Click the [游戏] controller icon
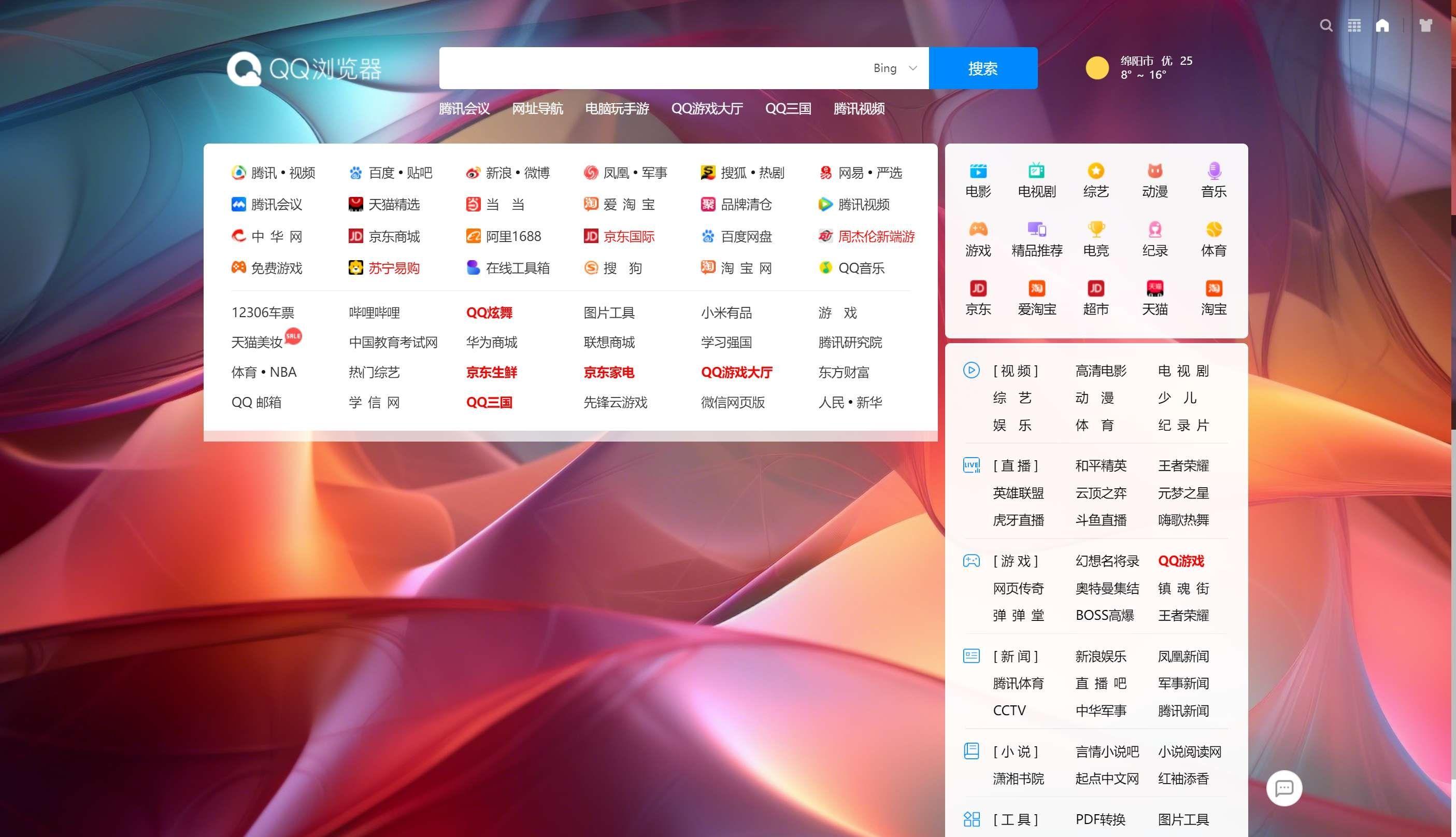 point(971,561)
